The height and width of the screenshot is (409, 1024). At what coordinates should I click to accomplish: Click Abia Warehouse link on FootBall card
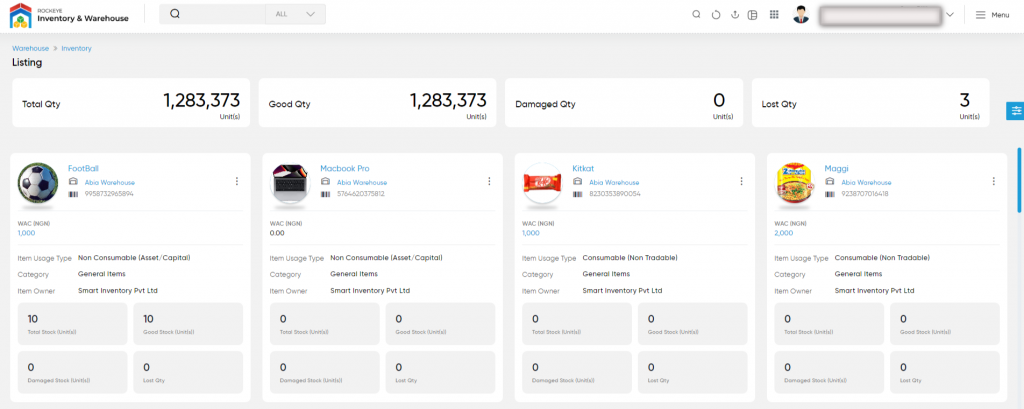(x=110, y=183)
